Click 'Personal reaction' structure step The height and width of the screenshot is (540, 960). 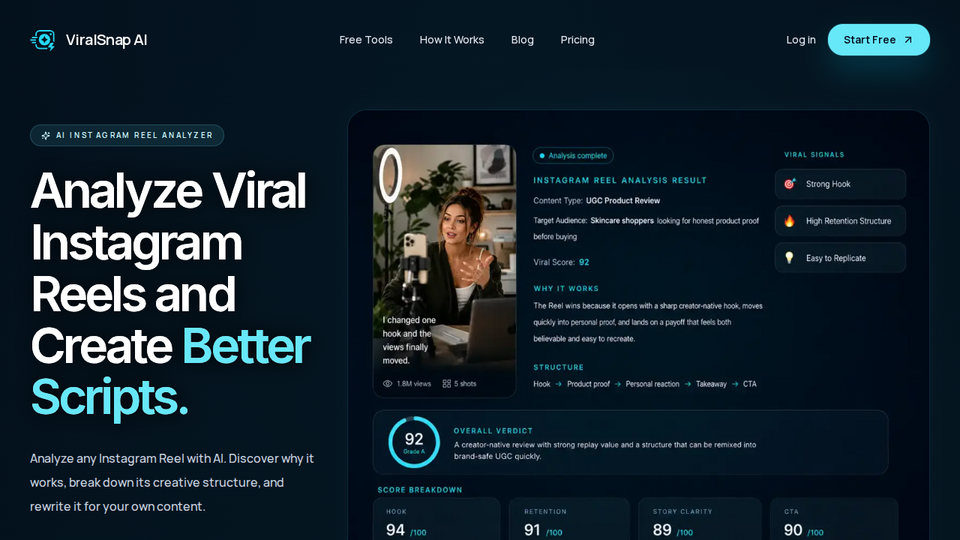click(x=653, y=384)
